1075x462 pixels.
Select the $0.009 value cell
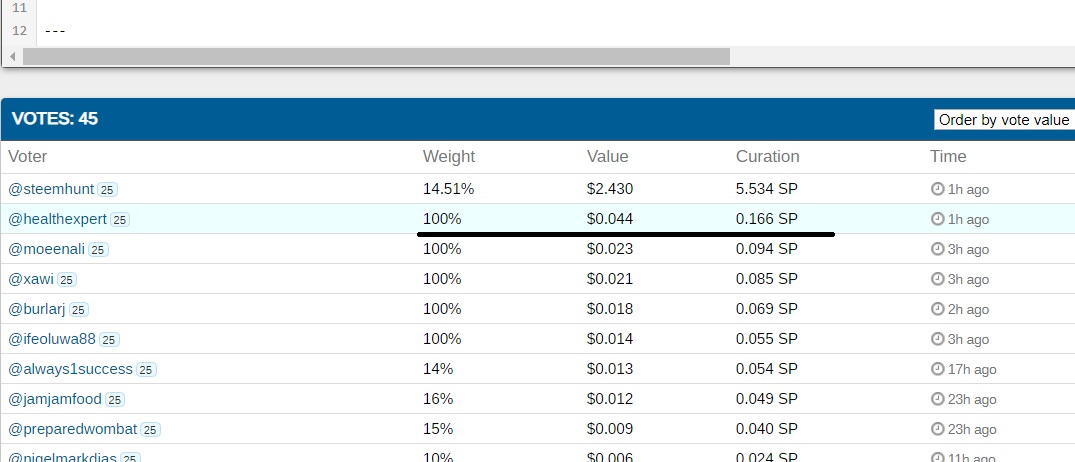[609, 429]
